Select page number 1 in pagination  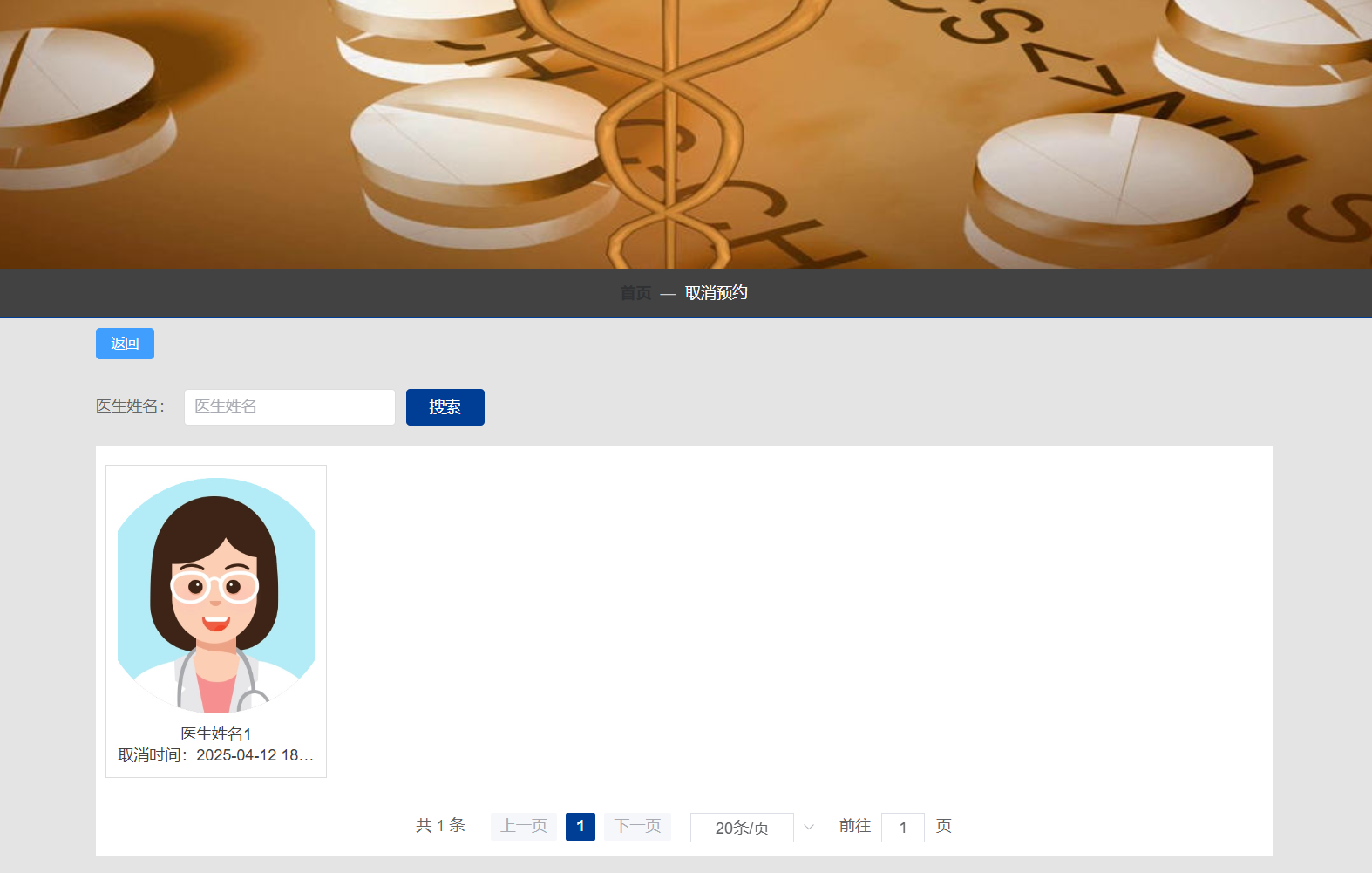click(581, 826)
